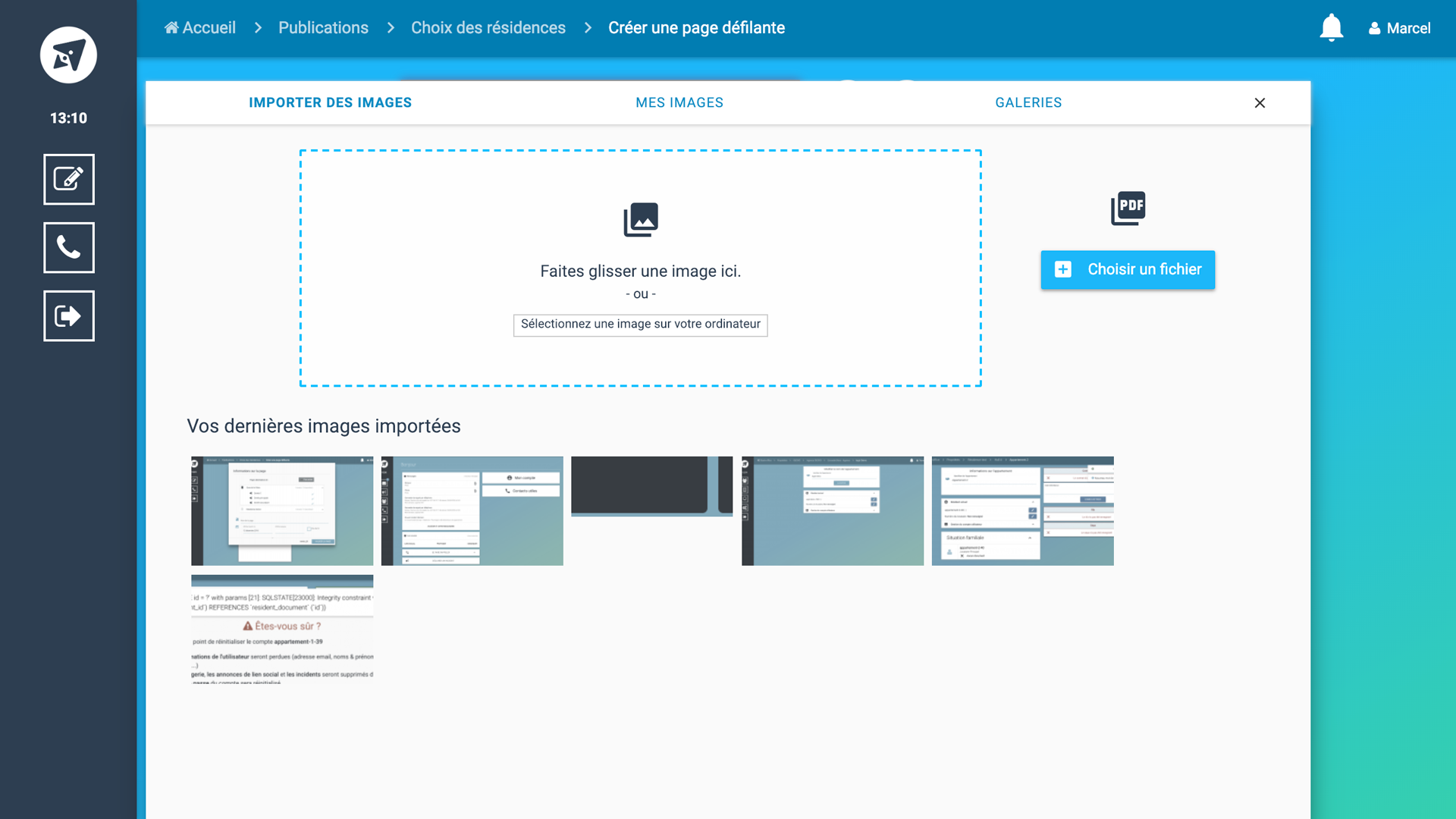Open the edit note sidebar icon
This screenshot has height=819, width=1456.
click(68, 180)
